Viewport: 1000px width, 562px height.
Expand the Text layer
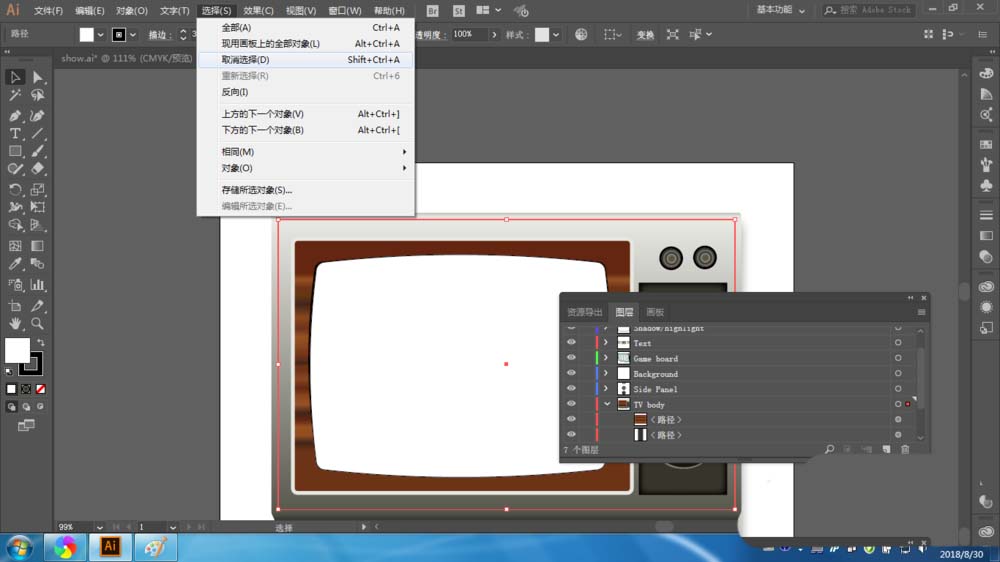606,343
